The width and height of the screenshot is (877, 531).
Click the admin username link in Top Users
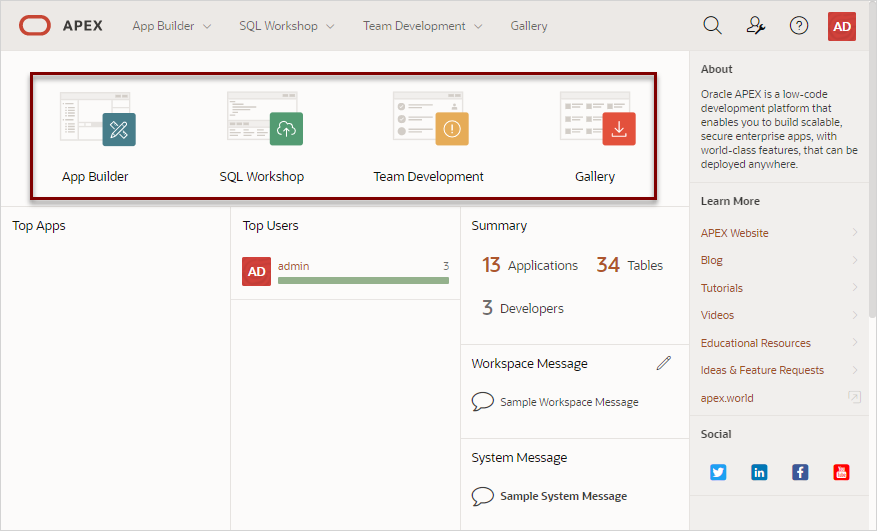click(294, 266)
